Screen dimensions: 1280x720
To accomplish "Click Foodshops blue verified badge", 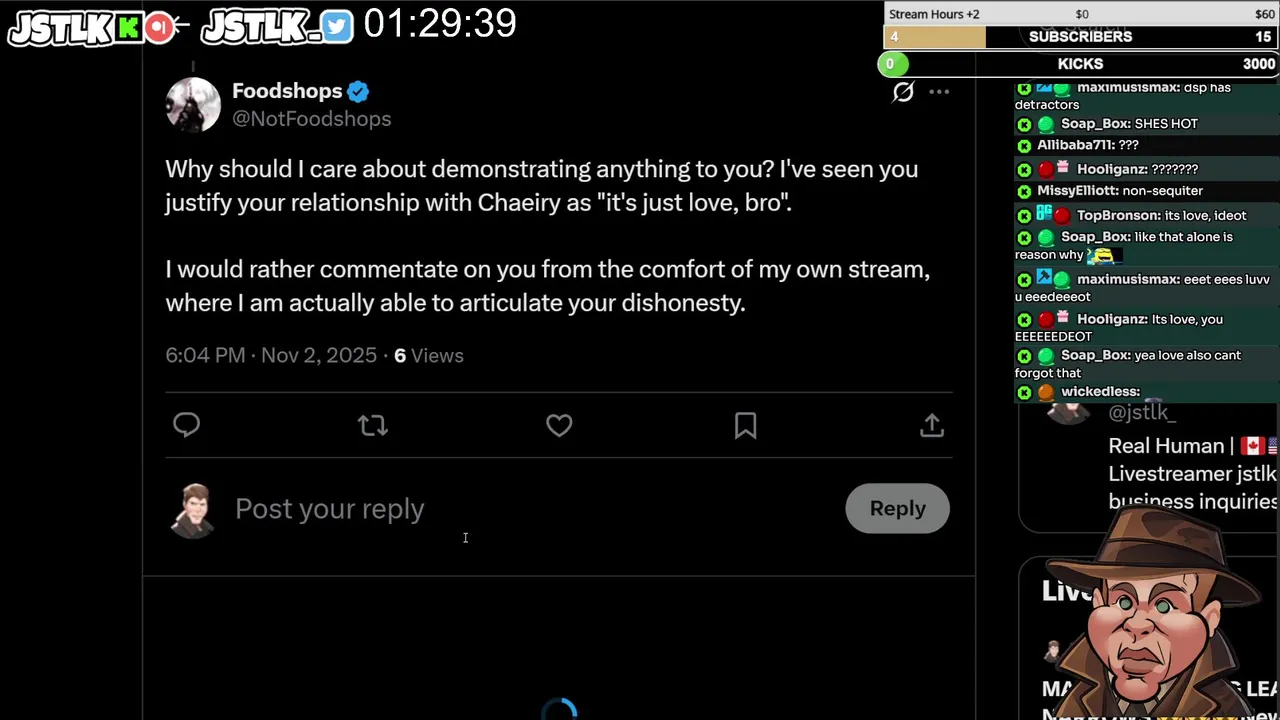I will [358, 92].
